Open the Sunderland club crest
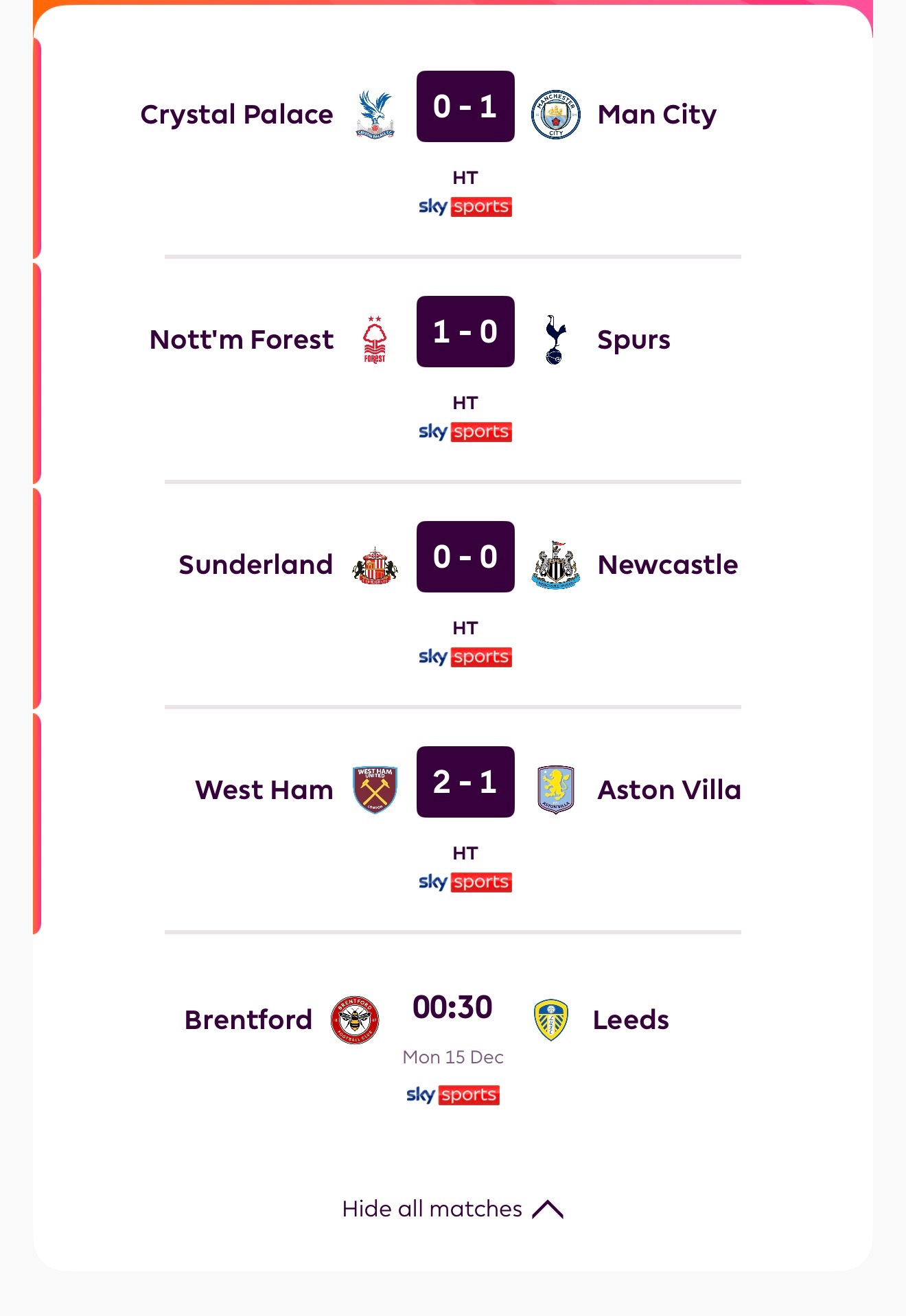 (x=375, y=565)
